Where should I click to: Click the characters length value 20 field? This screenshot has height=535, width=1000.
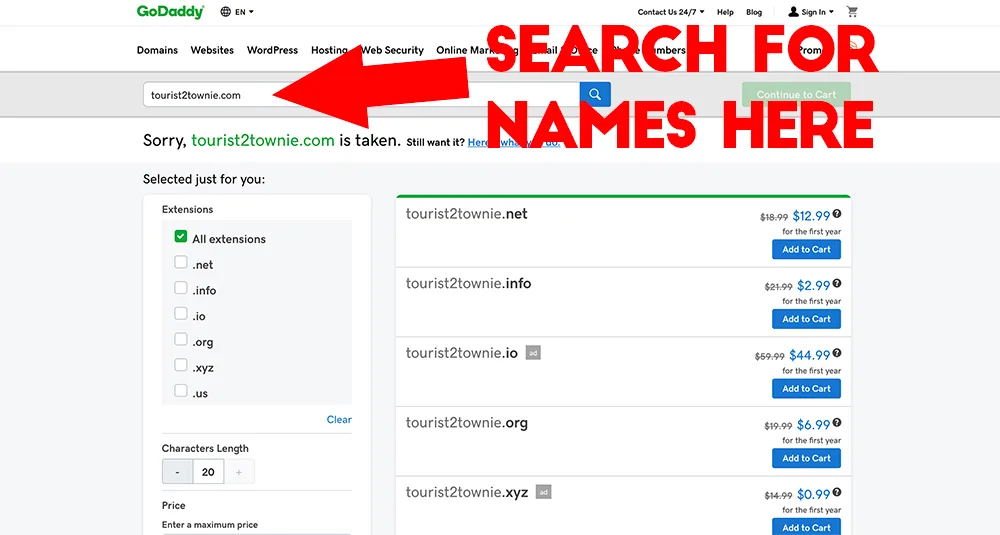point(208,472)
